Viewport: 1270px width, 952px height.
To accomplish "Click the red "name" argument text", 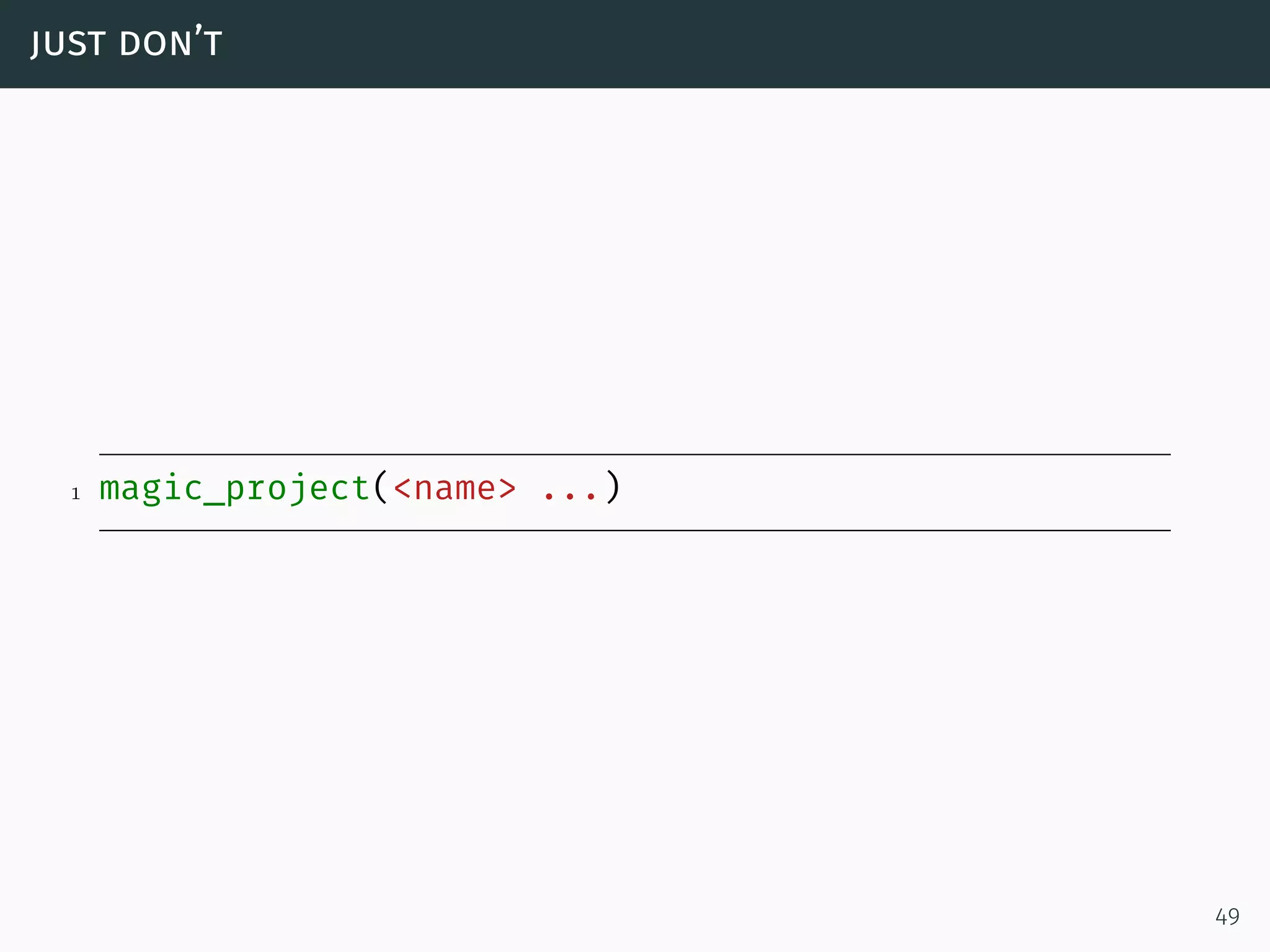I will coord(454,489).
